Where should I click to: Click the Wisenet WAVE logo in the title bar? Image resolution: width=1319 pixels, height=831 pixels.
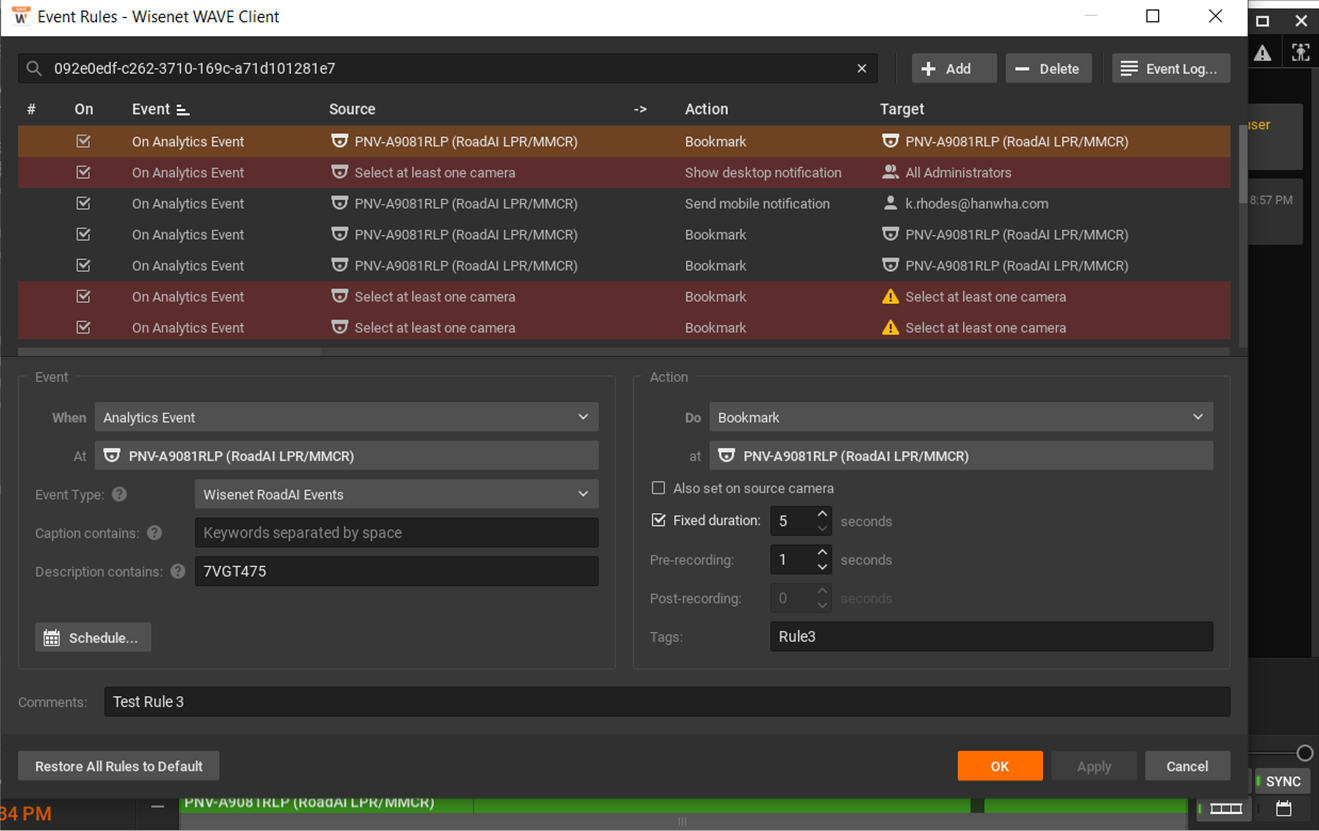(x=20, y=16)
